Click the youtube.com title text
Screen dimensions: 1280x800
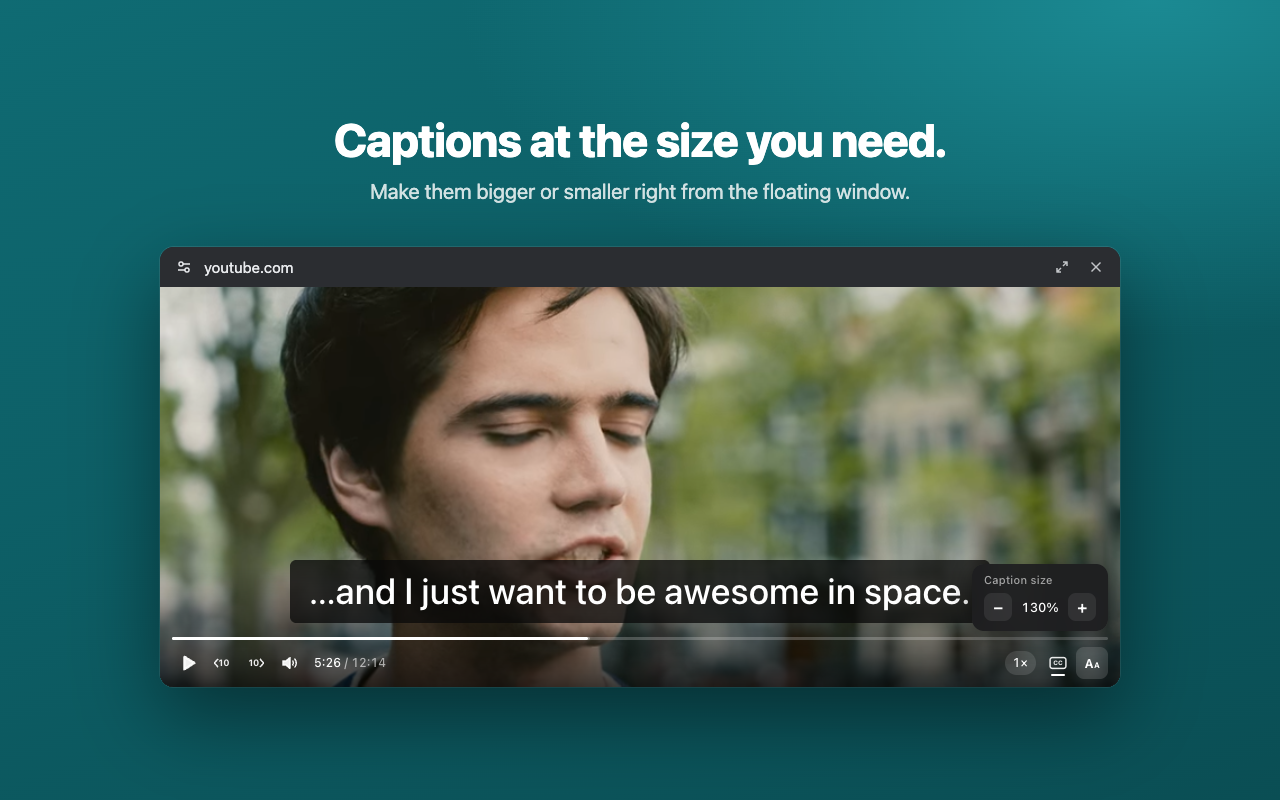coord(249,268)
